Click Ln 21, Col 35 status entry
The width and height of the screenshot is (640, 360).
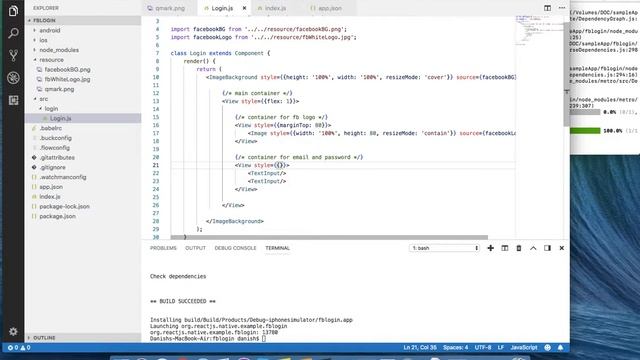pos(420,348)
